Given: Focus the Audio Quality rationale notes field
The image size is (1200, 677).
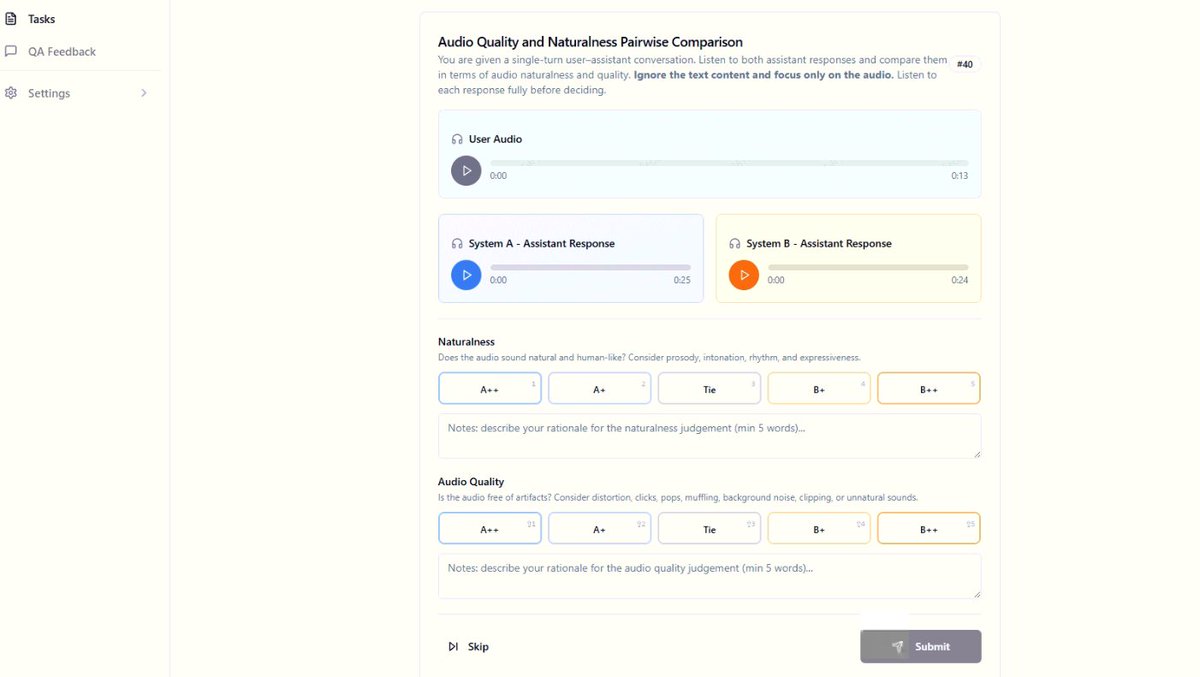Looking at the screenshot, I should click(x=709, y=576).
